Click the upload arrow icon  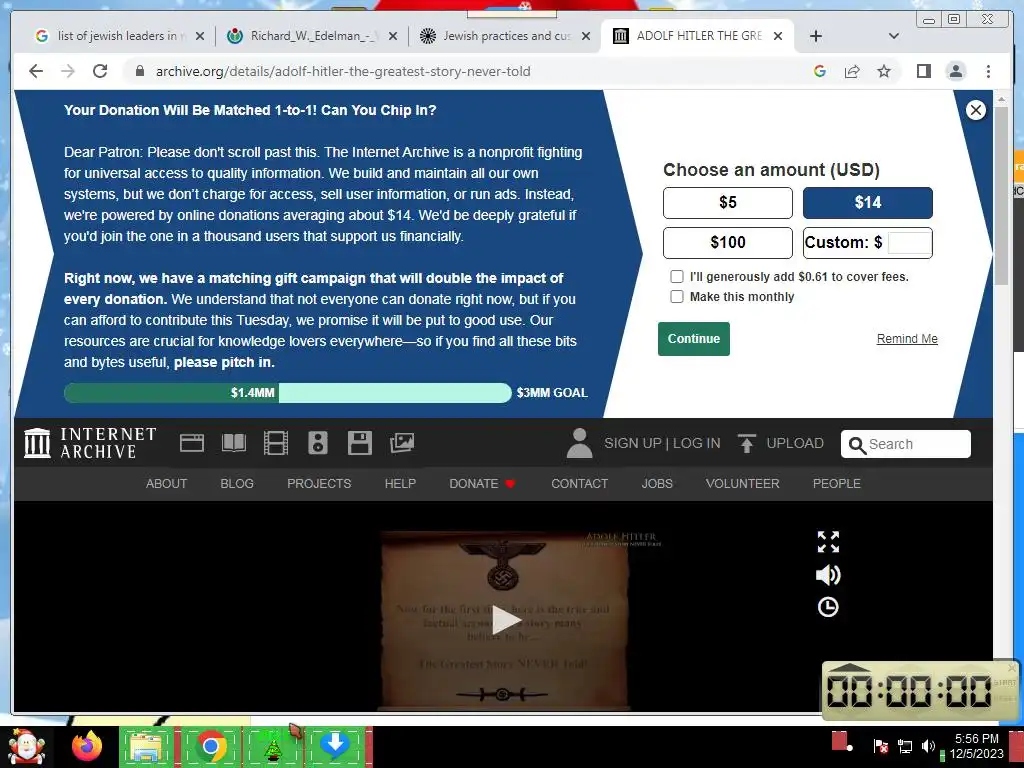[746, 443]
